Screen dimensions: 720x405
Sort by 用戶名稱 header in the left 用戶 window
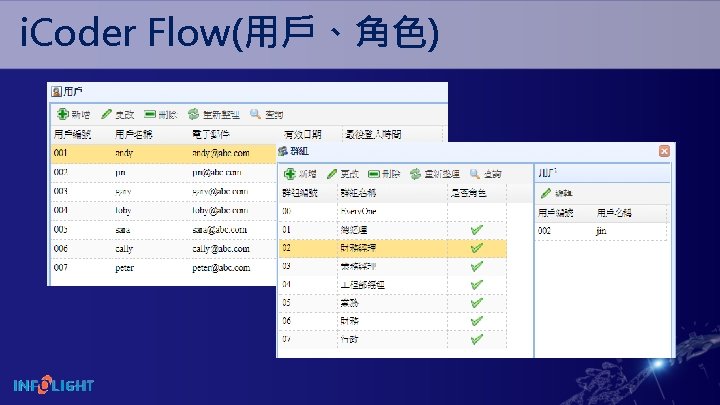pos(134,135)
